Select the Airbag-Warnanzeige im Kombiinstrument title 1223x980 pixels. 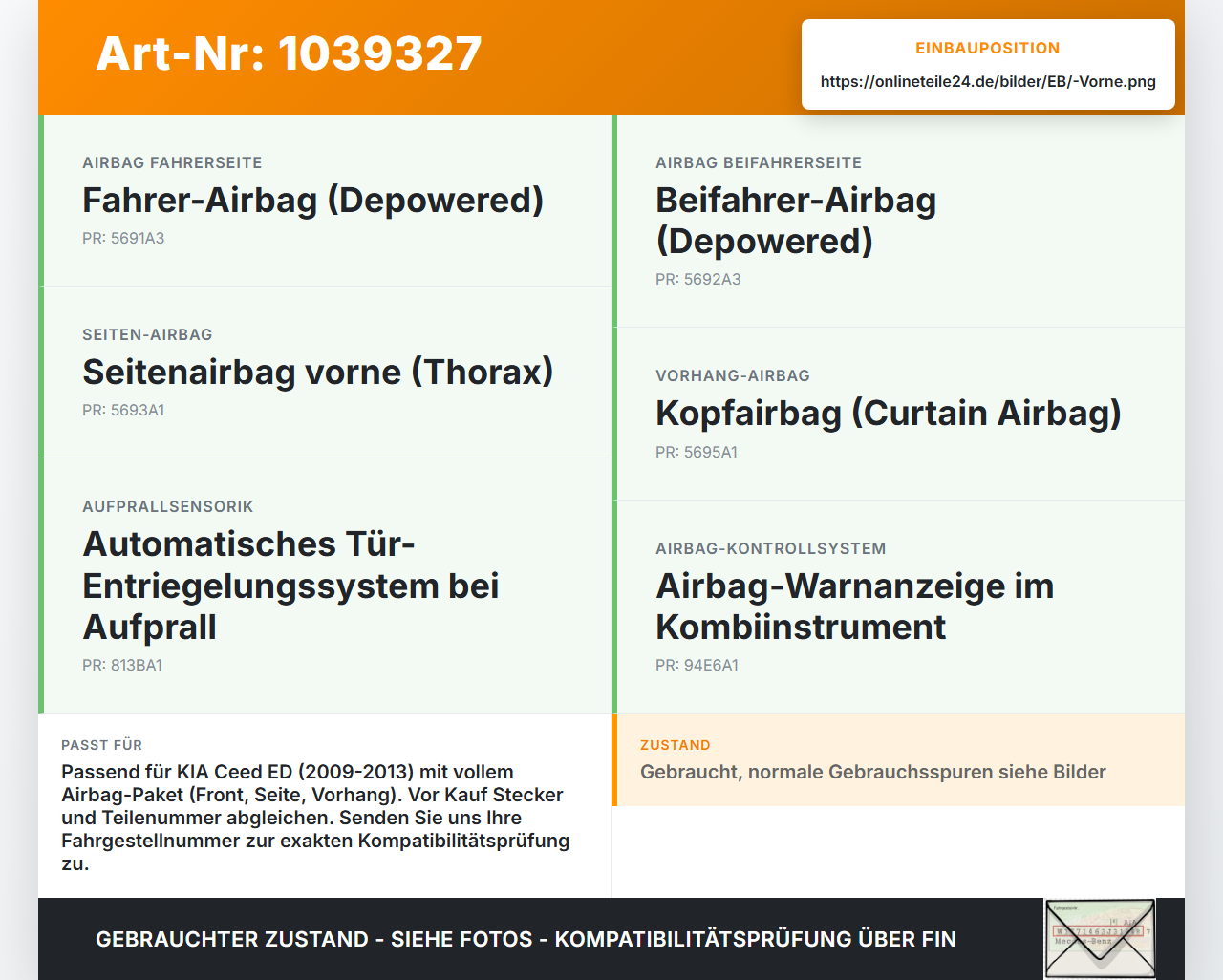(855, 607)
